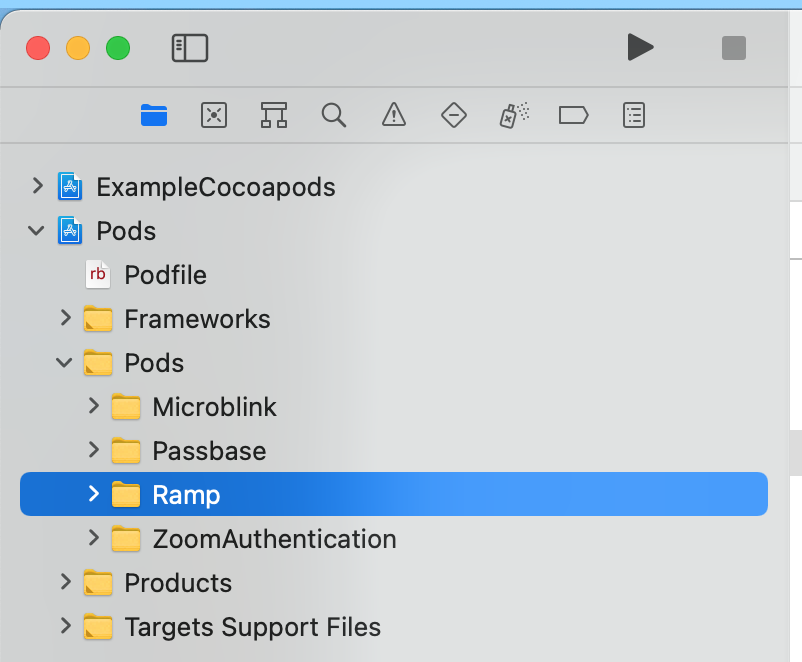
Task: Show the Issue navigator warning triangle
Action: pyautogui.click(x=394, y=115)
